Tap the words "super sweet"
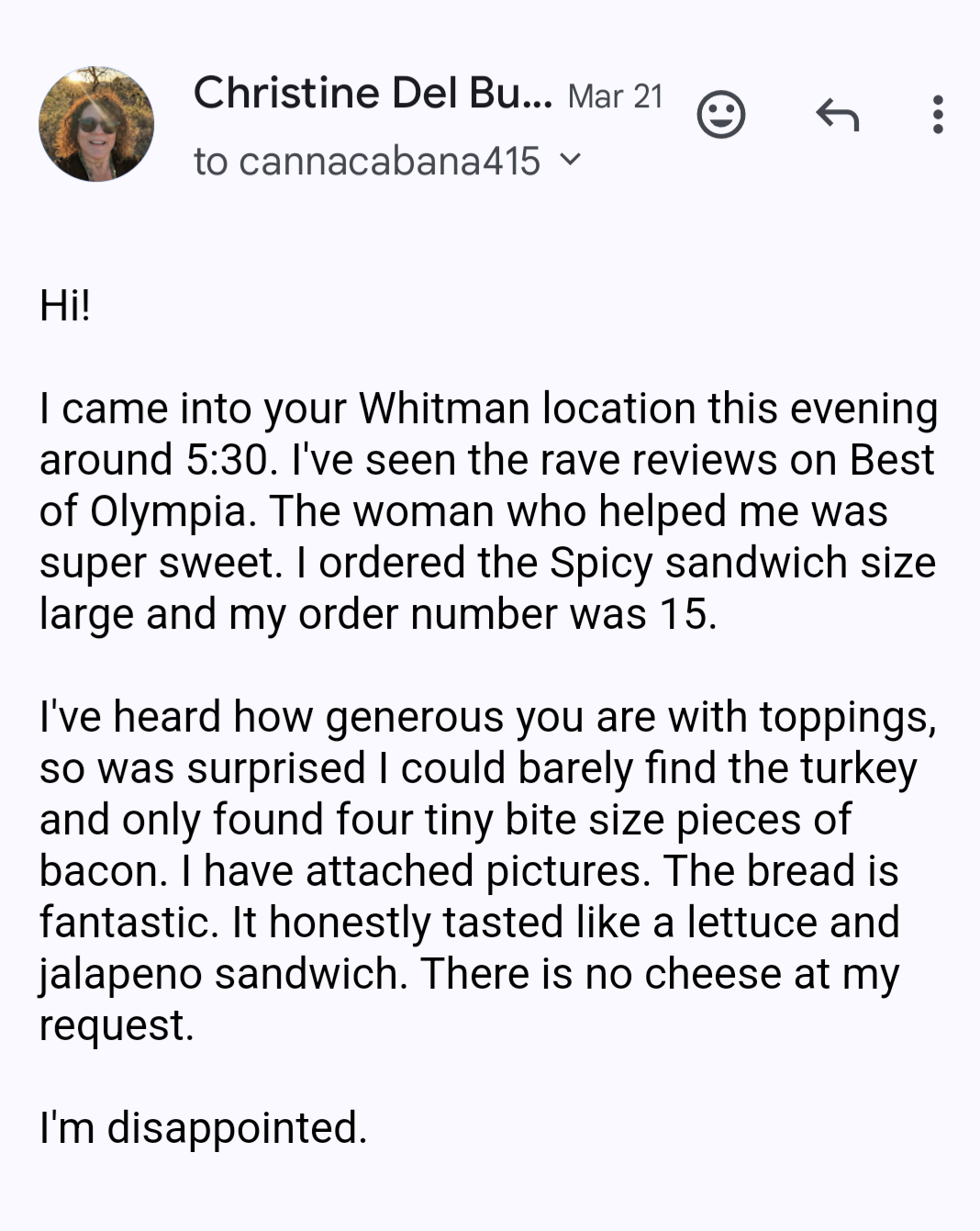 [161, 563]
